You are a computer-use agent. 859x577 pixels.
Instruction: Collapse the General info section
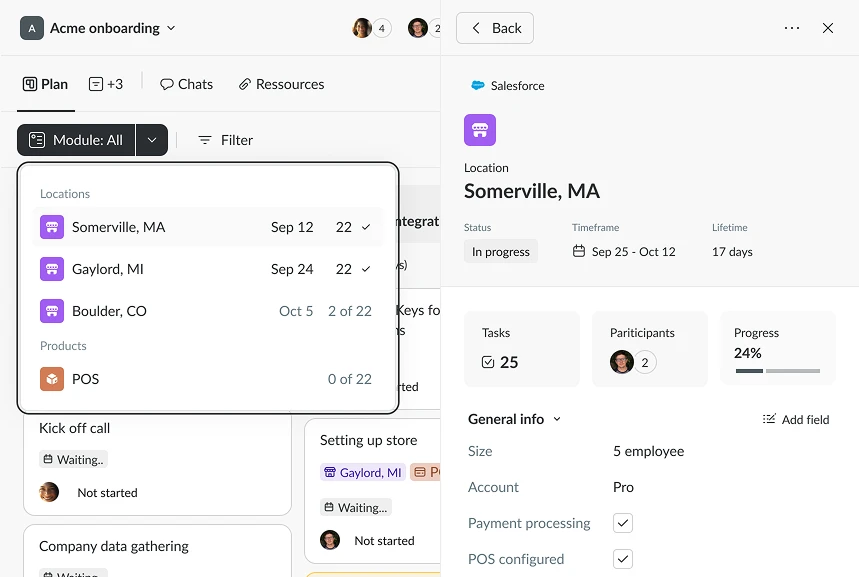[557, 420]
